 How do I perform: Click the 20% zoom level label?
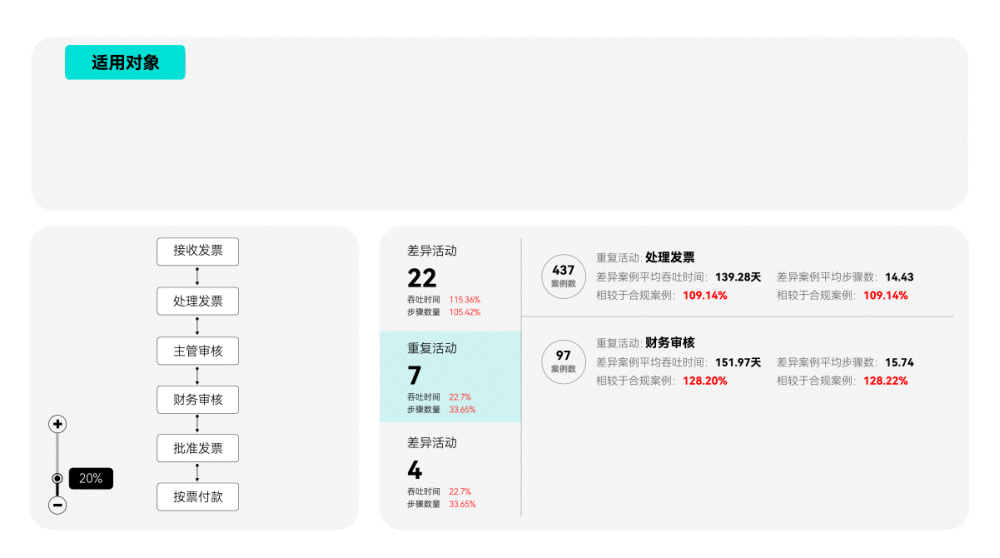91,479
